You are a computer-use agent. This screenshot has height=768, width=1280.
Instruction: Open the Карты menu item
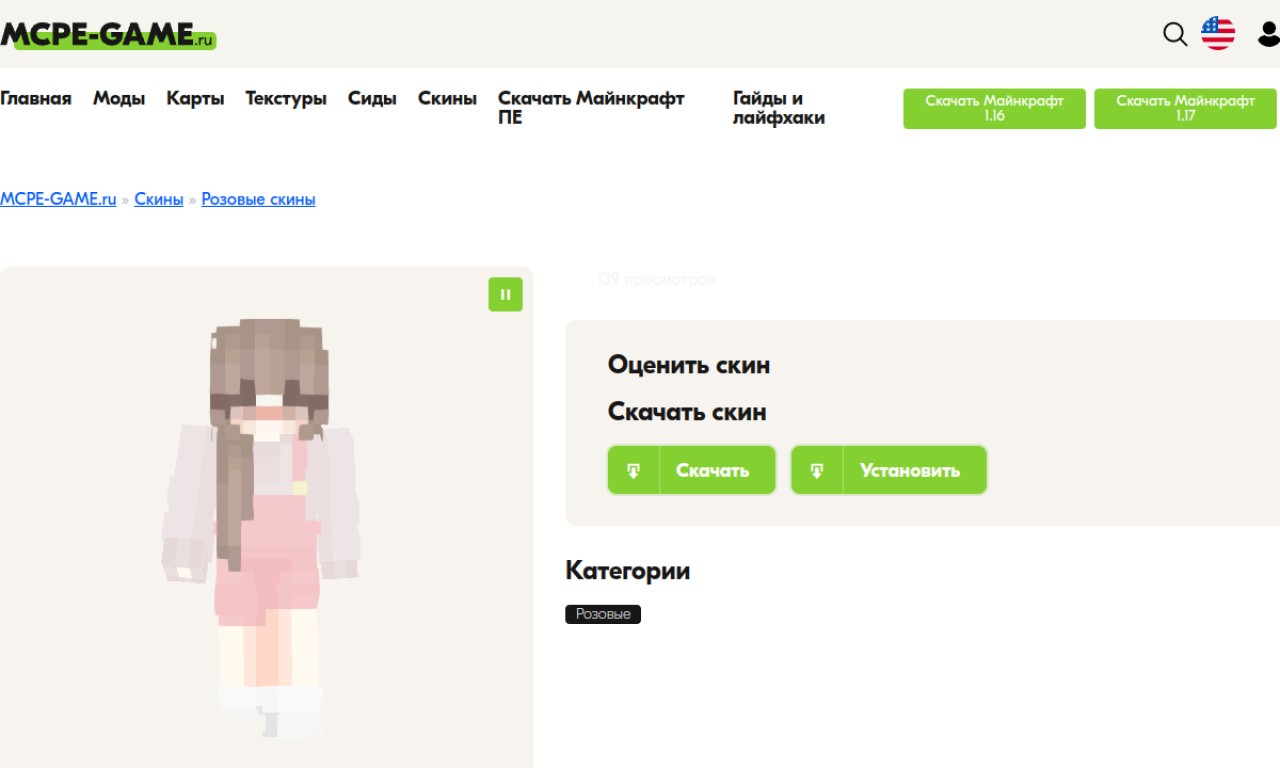pyautogui.click(x=195, y=98)
